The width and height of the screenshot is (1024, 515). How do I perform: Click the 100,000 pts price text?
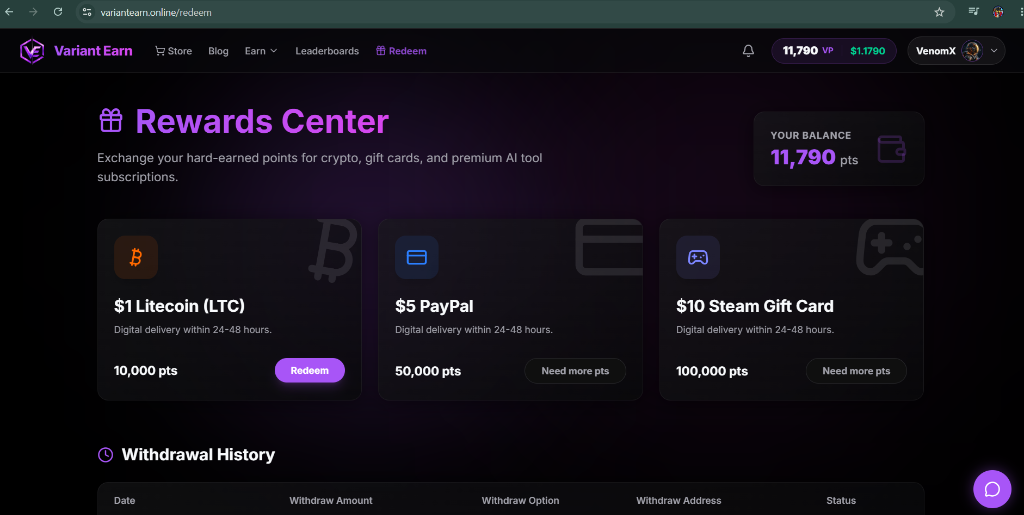pos(712,371)
